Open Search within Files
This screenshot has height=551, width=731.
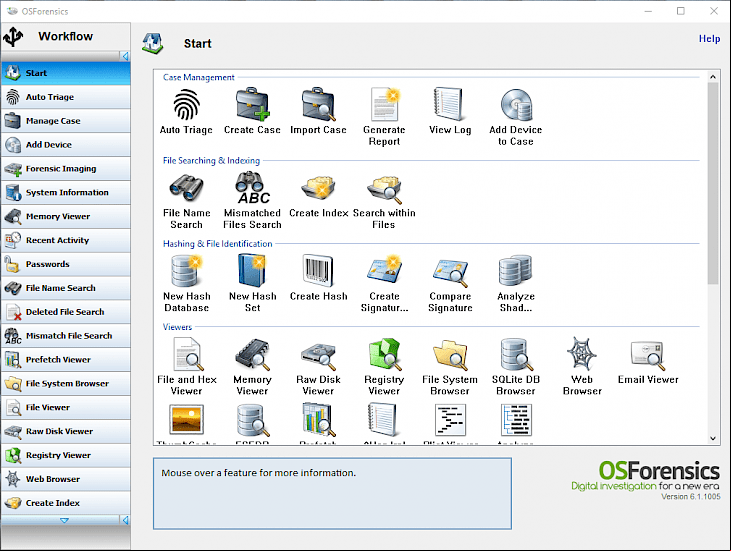(384, 200)
